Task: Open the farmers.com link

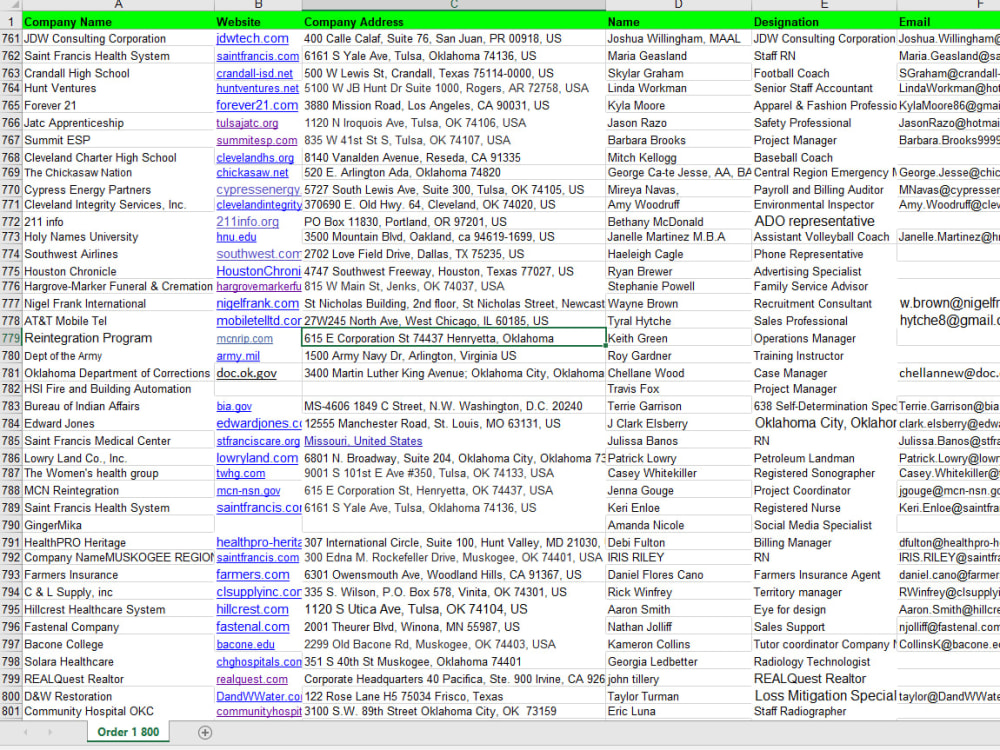Action: 253,575
